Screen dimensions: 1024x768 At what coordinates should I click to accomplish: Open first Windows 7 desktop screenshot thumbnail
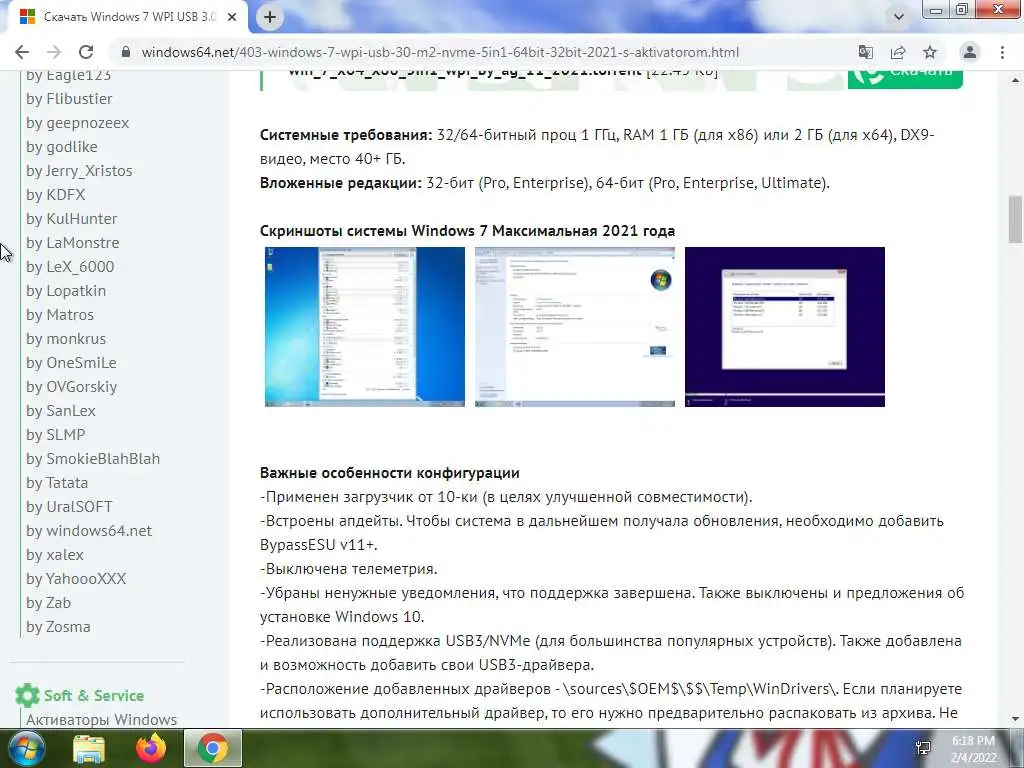365,327
